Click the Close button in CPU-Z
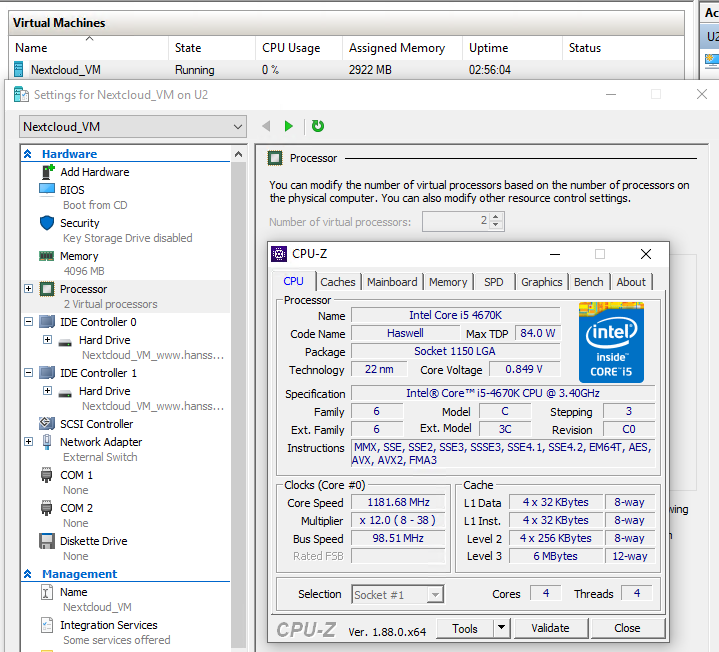Viewport: 719px width, 652px height. pyautogui.click(x=627, y=628)
